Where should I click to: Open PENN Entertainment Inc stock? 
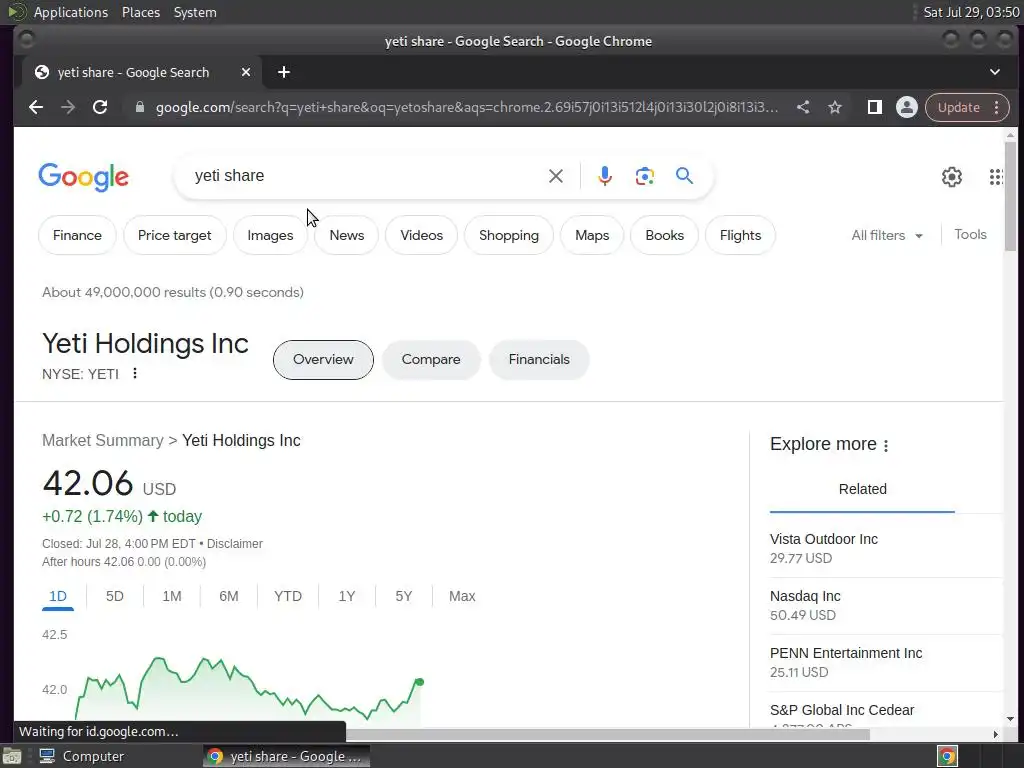886,662
